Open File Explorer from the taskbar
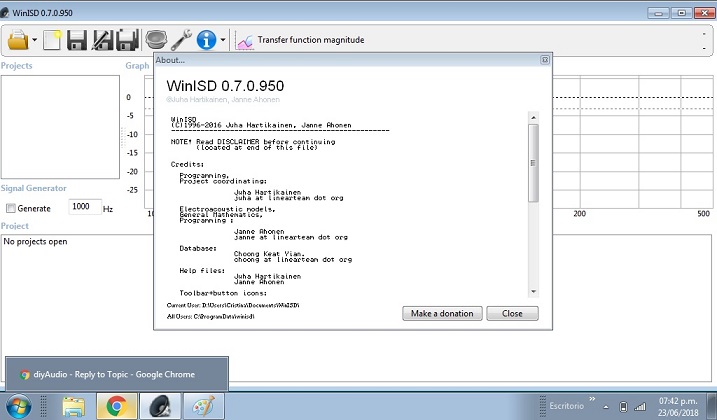Screen dimensions: 717x420 (74, 406)
